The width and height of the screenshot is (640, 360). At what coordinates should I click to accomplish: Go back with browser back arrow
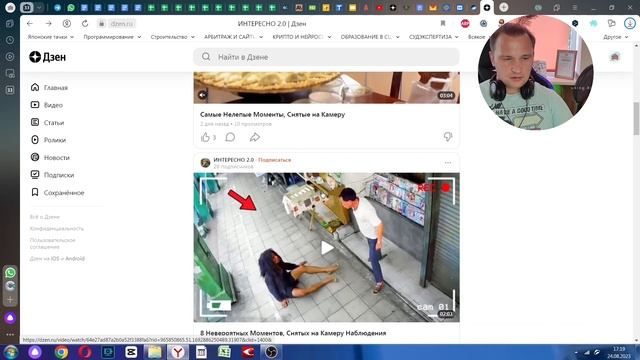pyautogui.click(x=30, y=24)
